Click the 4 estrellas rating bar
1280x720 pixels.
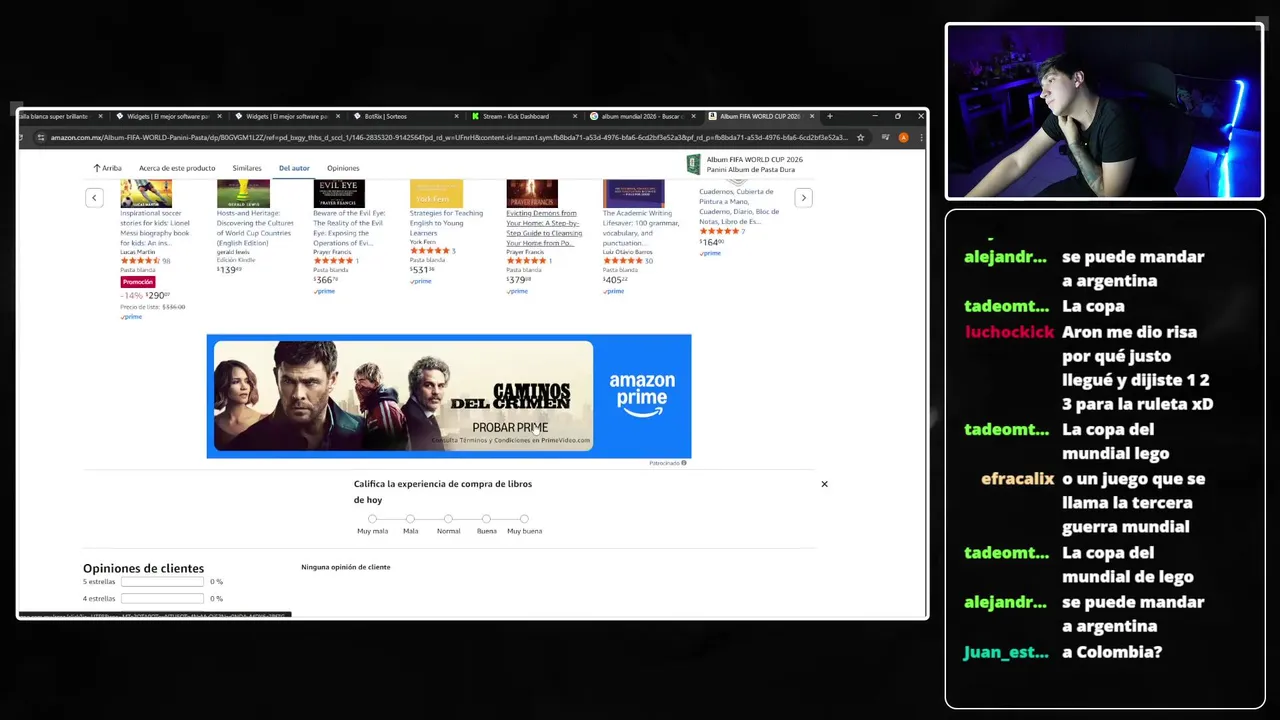pyautogui.click(x=162, y=598)
